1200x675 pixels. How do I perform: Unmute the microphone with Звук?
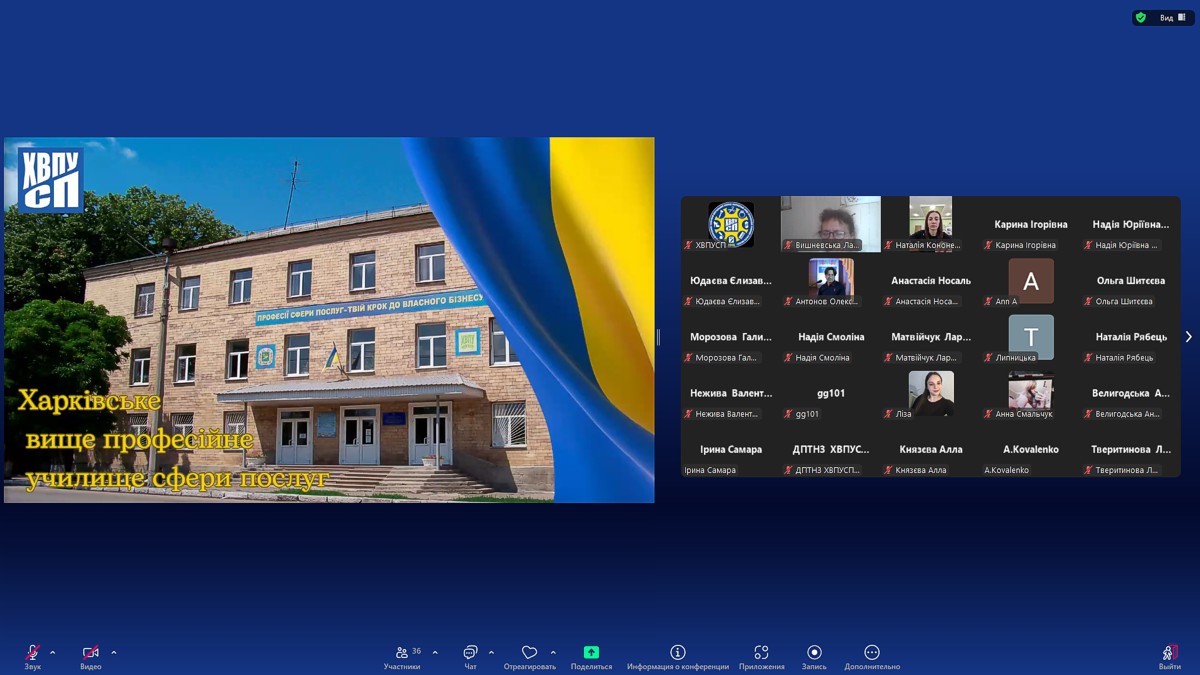pos(33,657)
